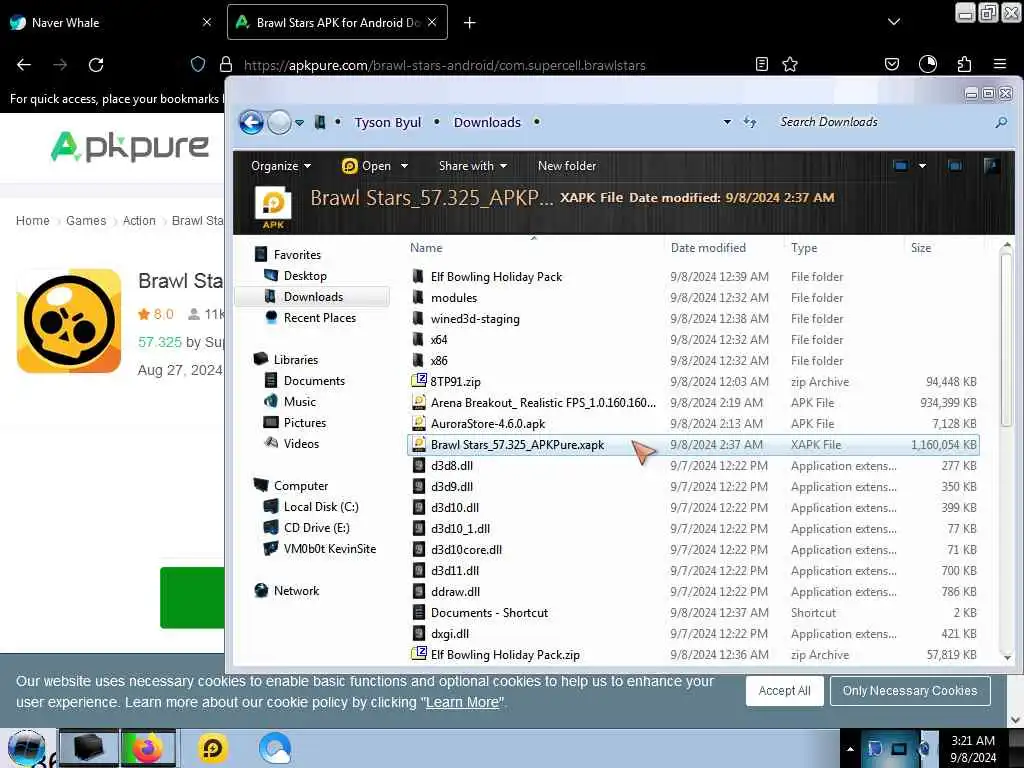The image size is (1024, 768).
Task: Switch to Naver Whale browser tab
Action: [x=110, y=22]
